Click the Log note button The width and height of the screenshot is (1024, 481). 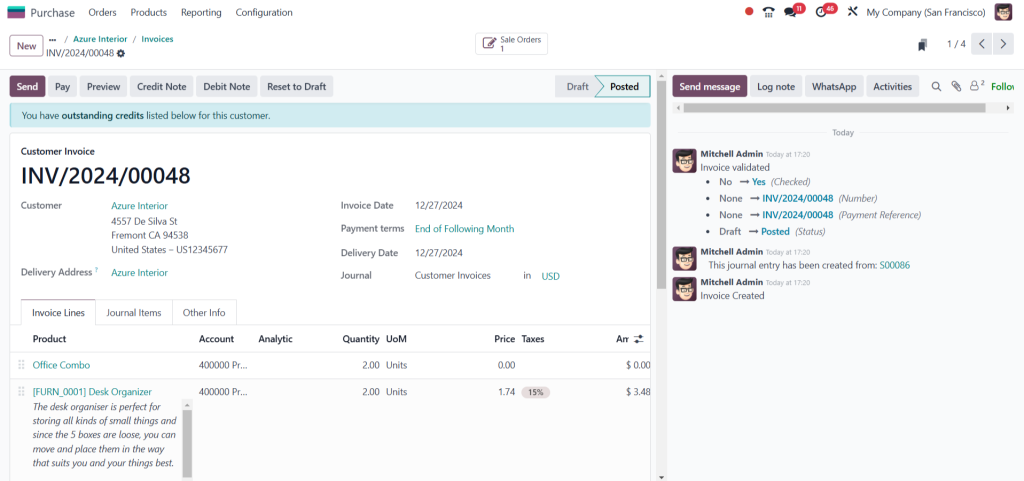click(x=776, y=86)
